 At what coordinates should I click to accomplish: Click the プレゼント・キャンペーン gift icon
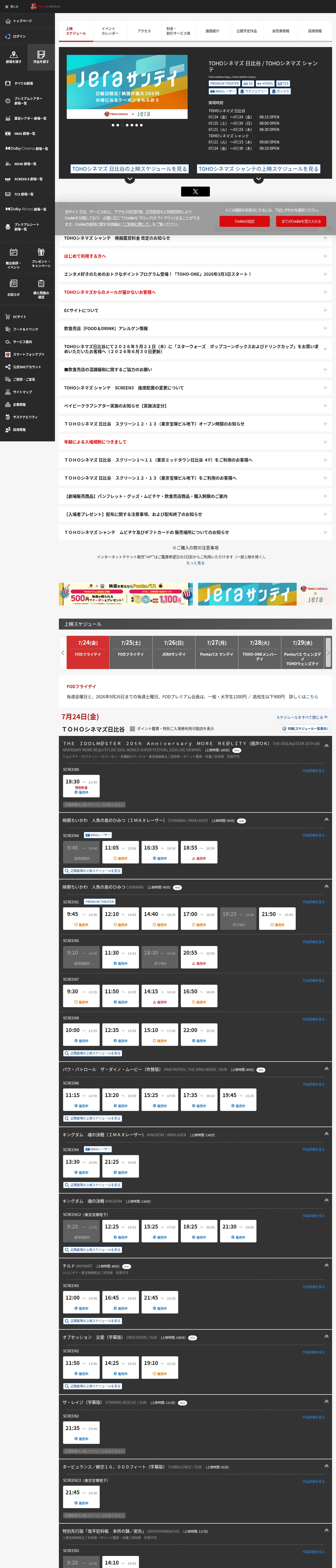pyautogui.click(x=41, y=252)
